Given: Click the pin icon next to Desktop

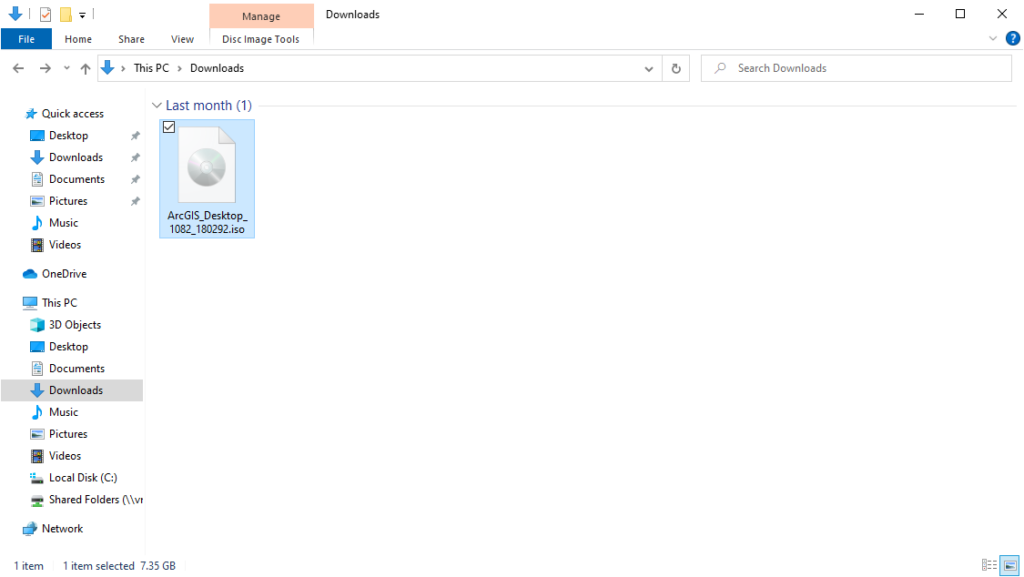Looking at the screenshot, I should pyautogui.click(x=135, y=136).
